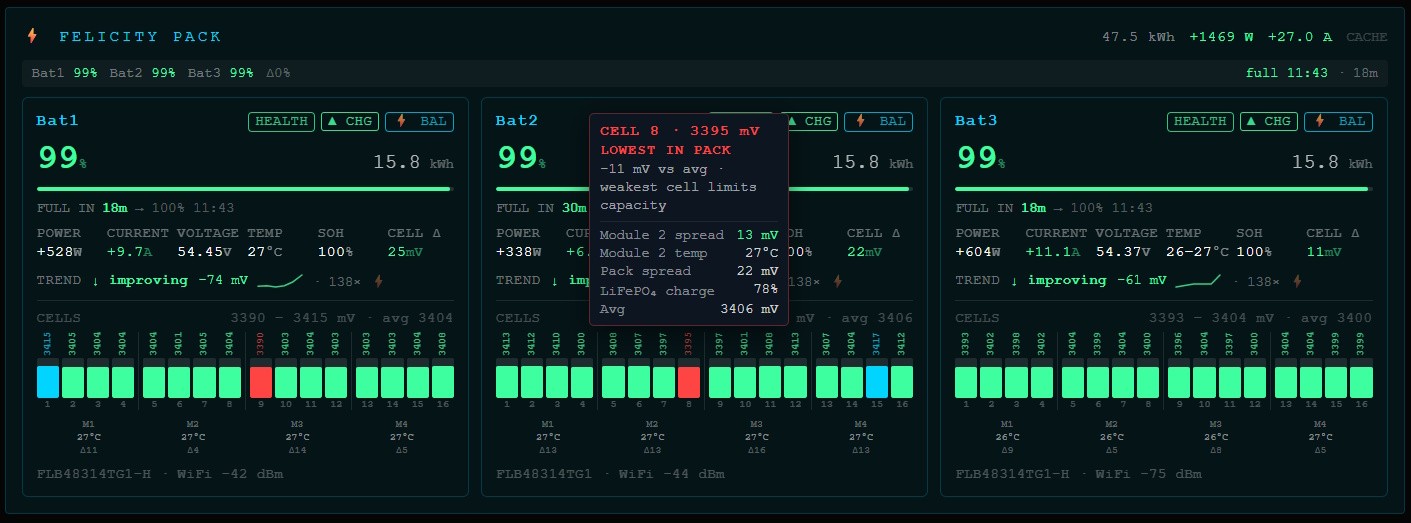Image resolution: width=1411 pixels, height=523 pixels.
Task: Click the Bat3 charge progress bar
Action: [1164, 188]
